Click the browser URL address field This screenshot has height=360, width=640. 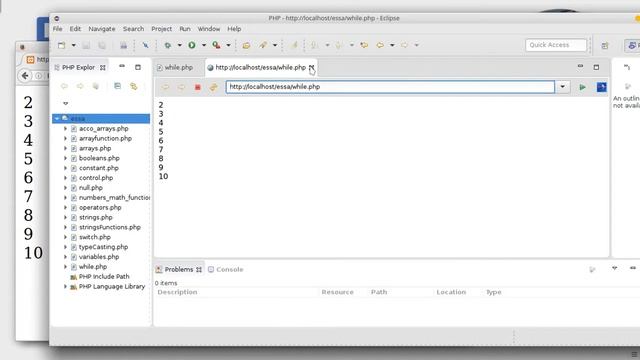(390, 87)
